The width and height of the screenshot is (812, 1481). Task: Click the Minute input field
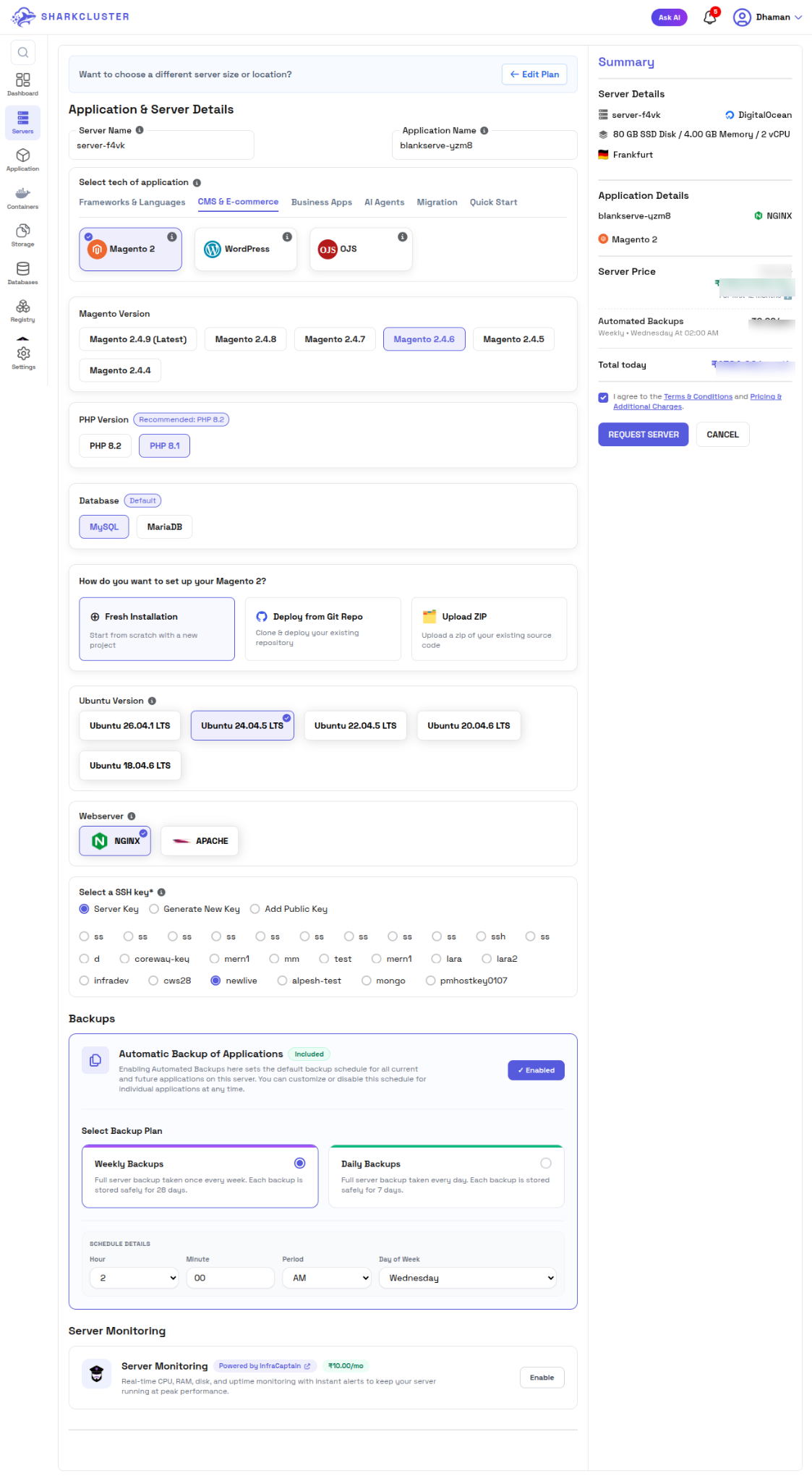tap(231, 1278)
